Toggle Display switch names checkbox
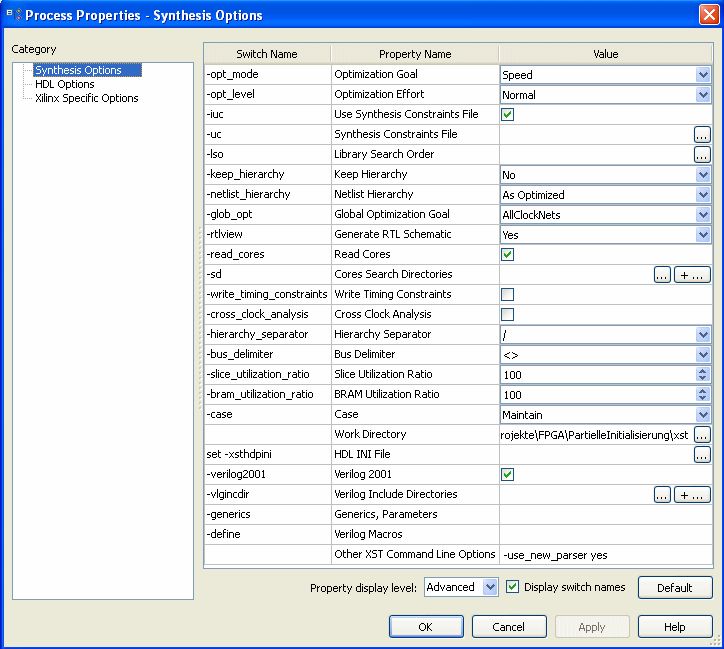This screenshot has height=649, width=724. point(513,587)
